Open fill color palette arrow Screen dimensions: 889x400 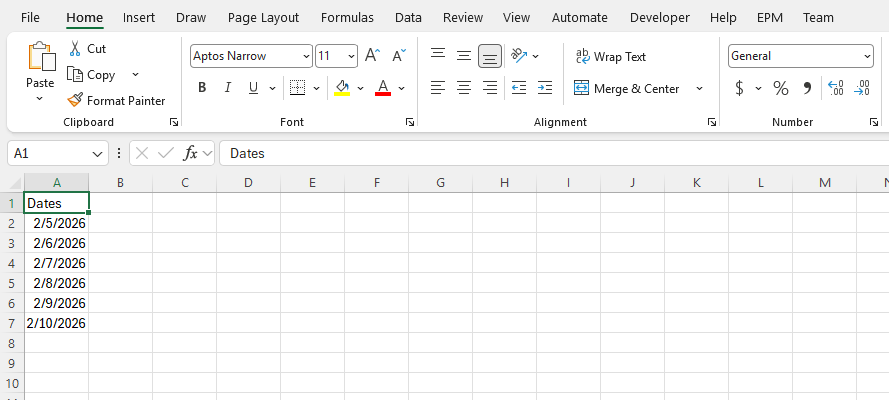coord(360,88)
